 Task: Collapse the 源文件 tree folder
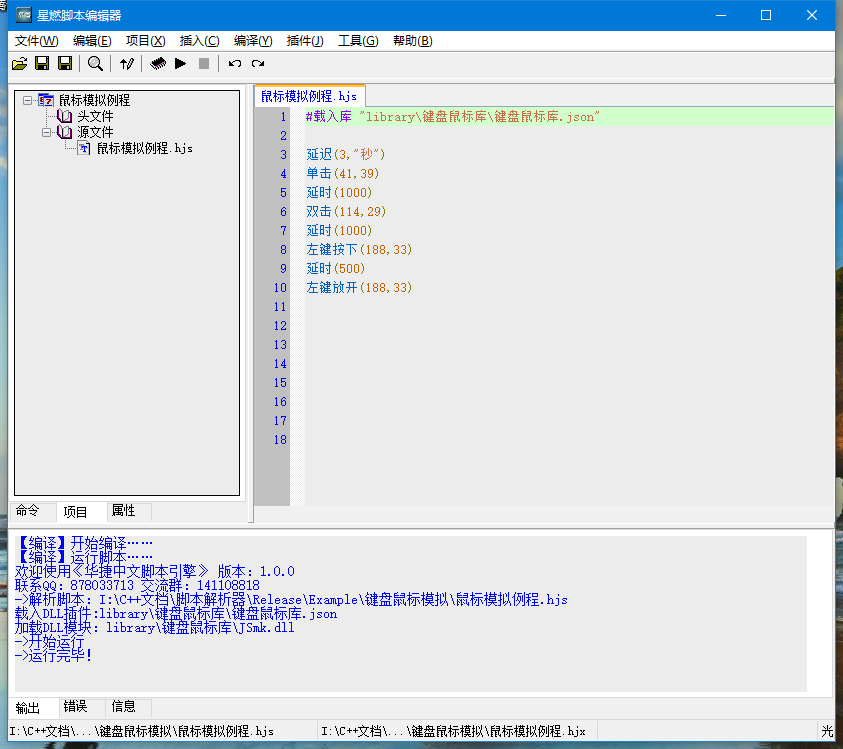coord(46,132)
